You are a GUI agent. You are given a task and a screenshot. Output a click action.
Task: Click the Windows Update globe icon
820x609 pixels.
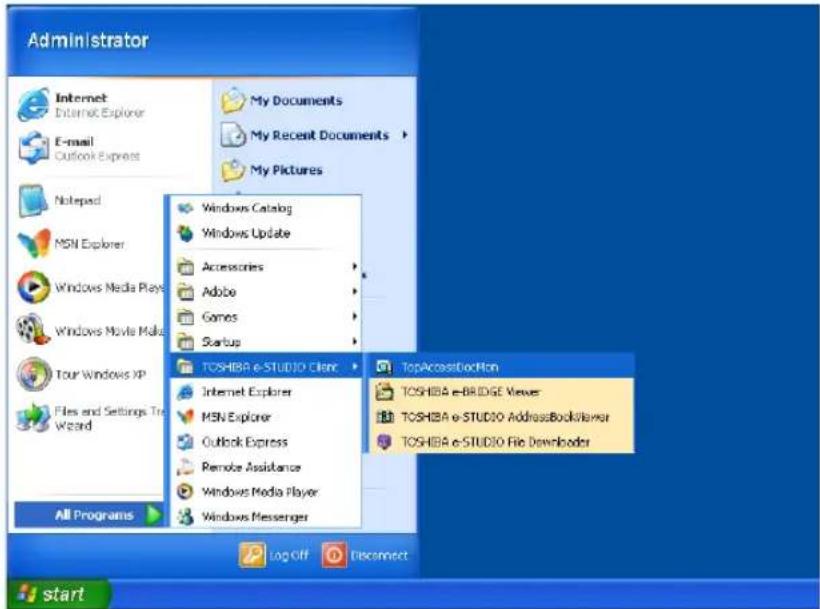point(185,233)
